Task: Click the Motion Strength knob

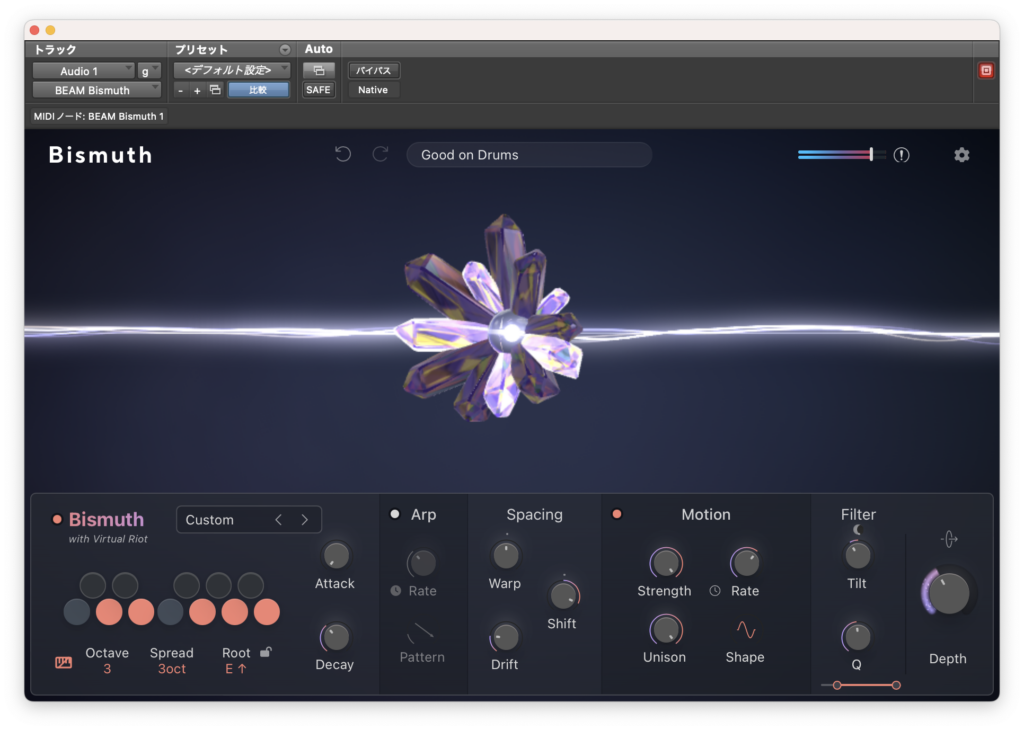Action: [x=665, y=563]
